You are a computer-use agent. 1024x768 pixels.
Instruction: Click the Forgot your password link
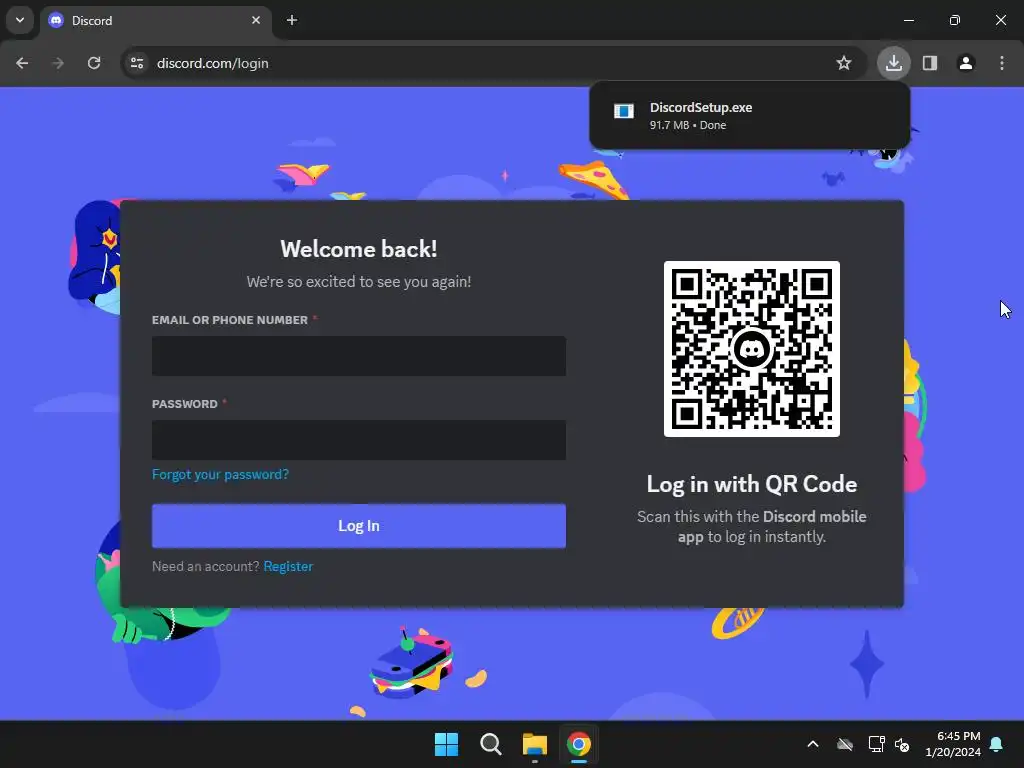click(x=220, y=474)
